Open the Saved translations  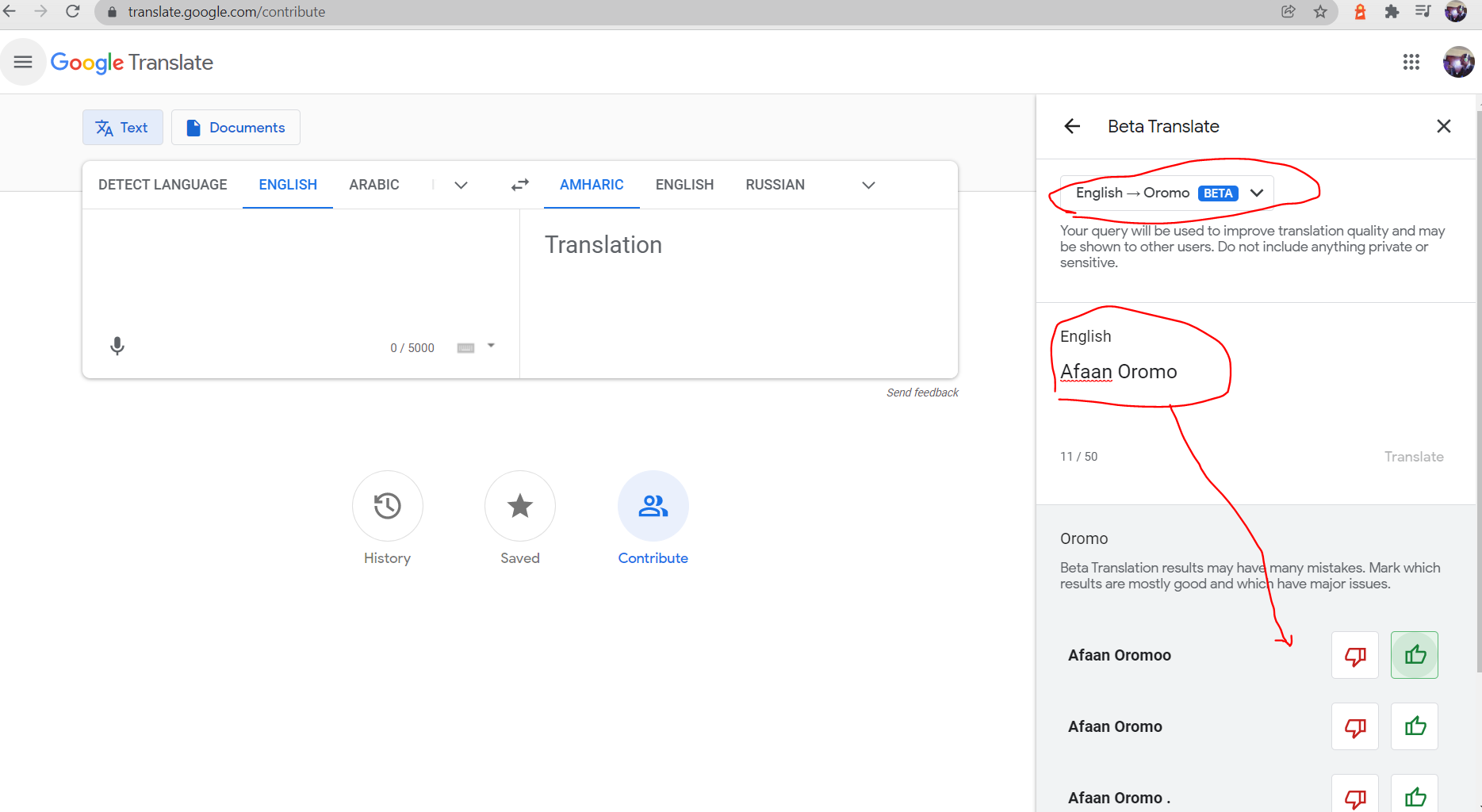point(519,506)
